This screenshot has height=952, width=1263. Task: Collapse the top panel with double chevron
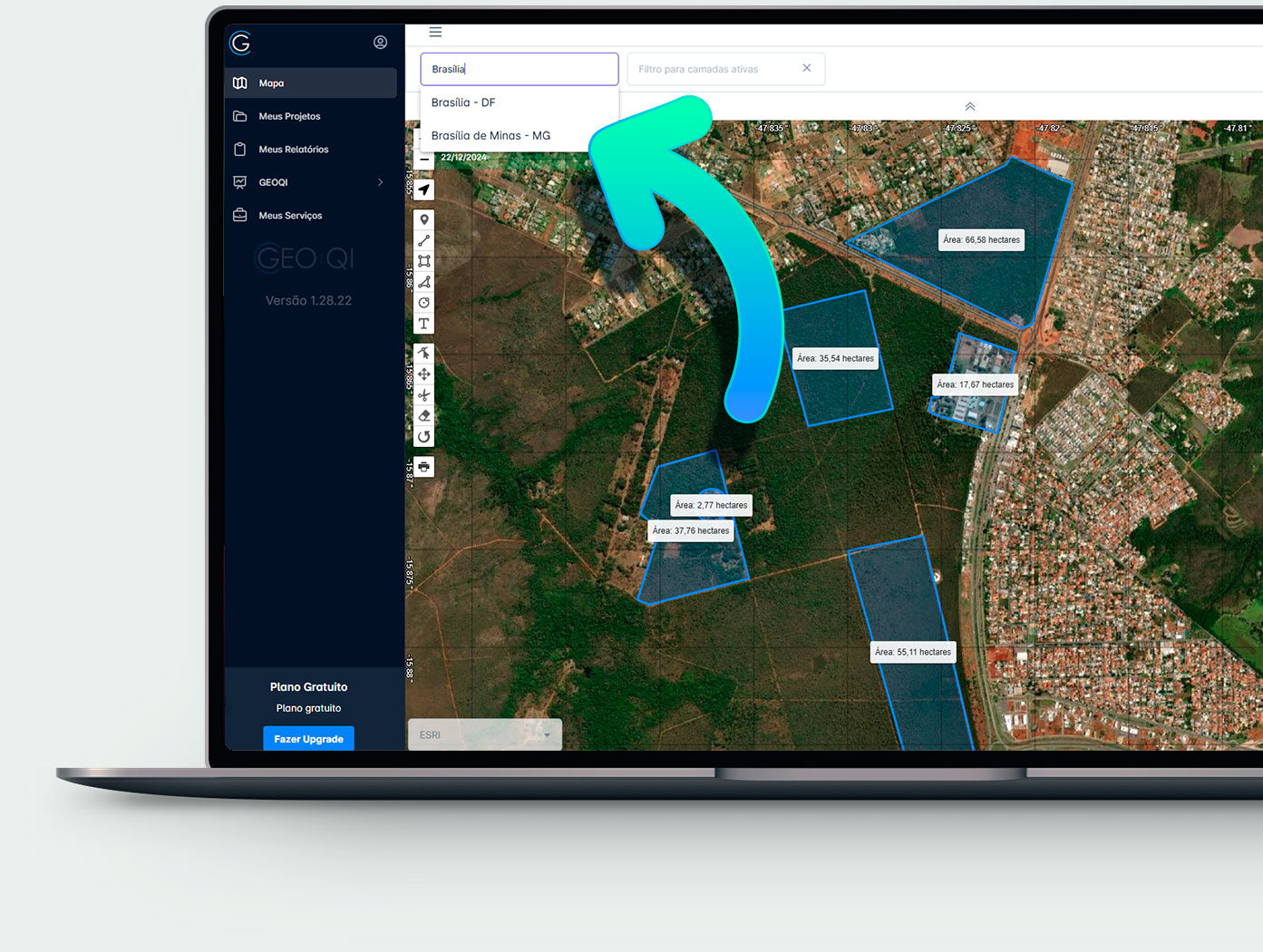(x=970, y=106)
